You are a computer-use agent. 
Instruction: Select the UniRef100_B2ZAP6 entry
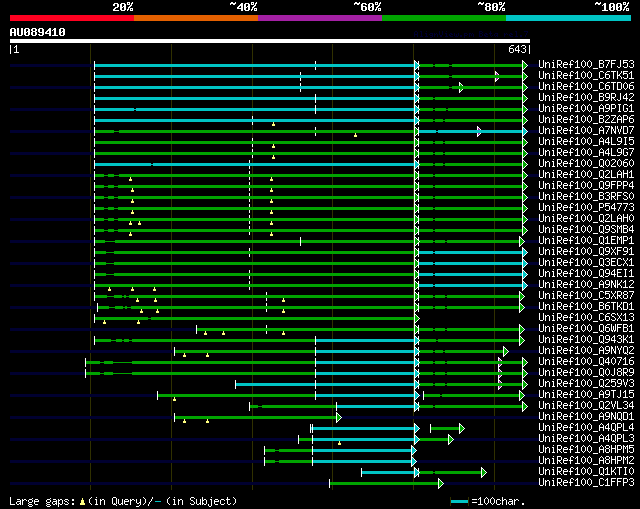[x=586, y=120]
